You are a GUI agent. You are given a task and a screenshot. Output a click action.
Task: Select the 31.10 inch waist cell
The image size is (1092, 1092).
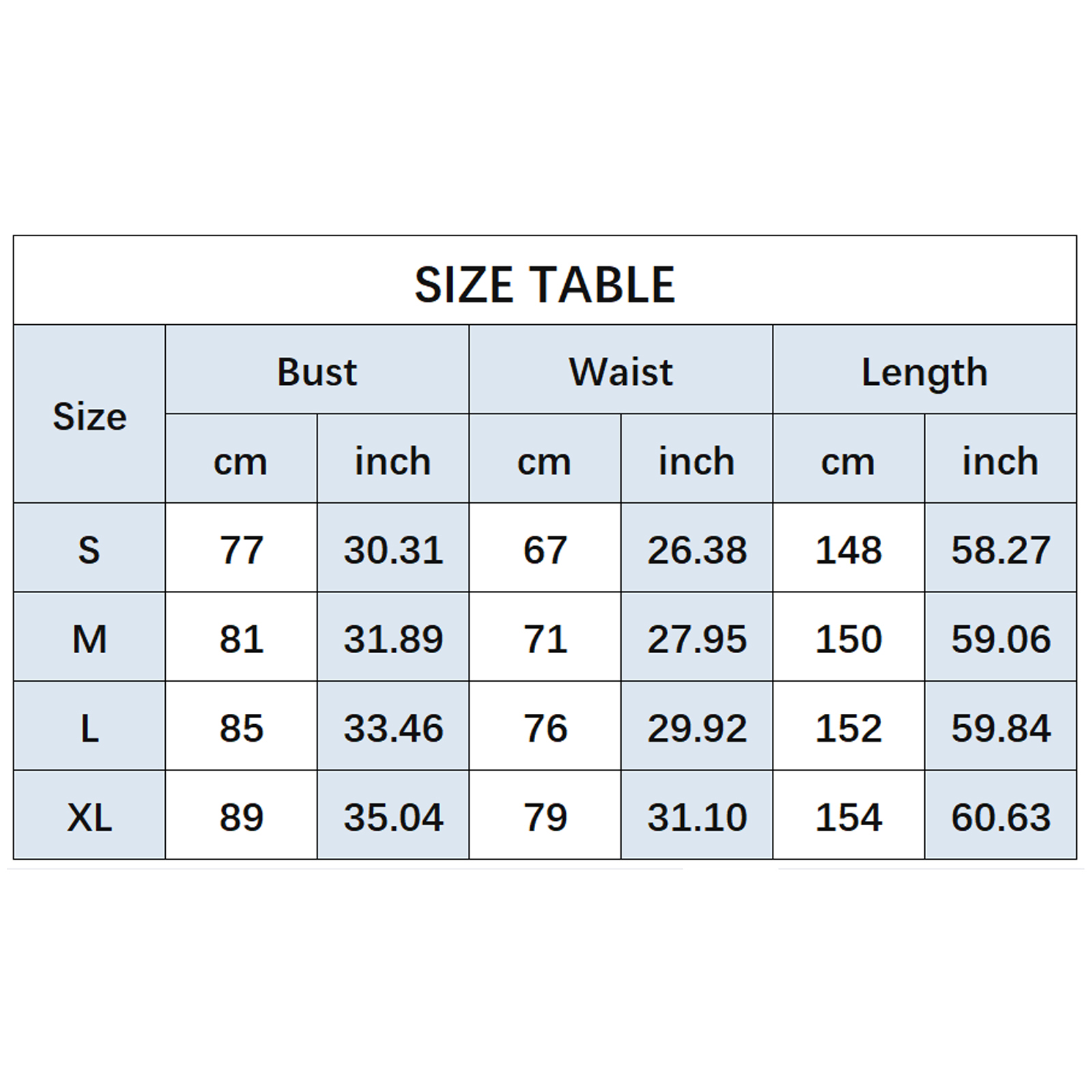[x=697, y=817]
